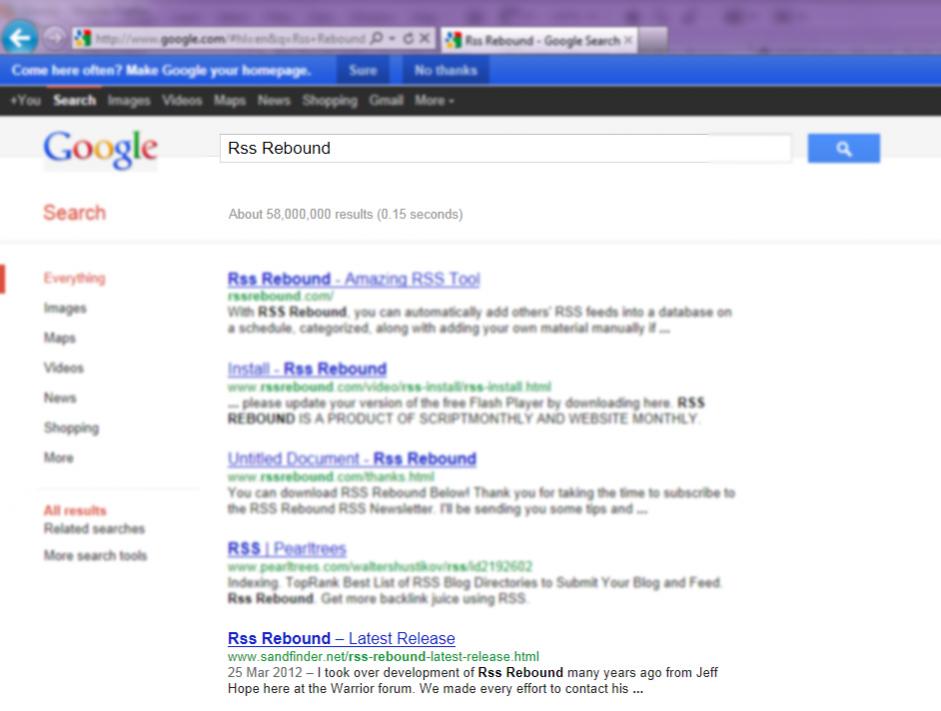Expand the More dropdown in top bar
Screen dimensions: 941x711
[x=434, y=100]
